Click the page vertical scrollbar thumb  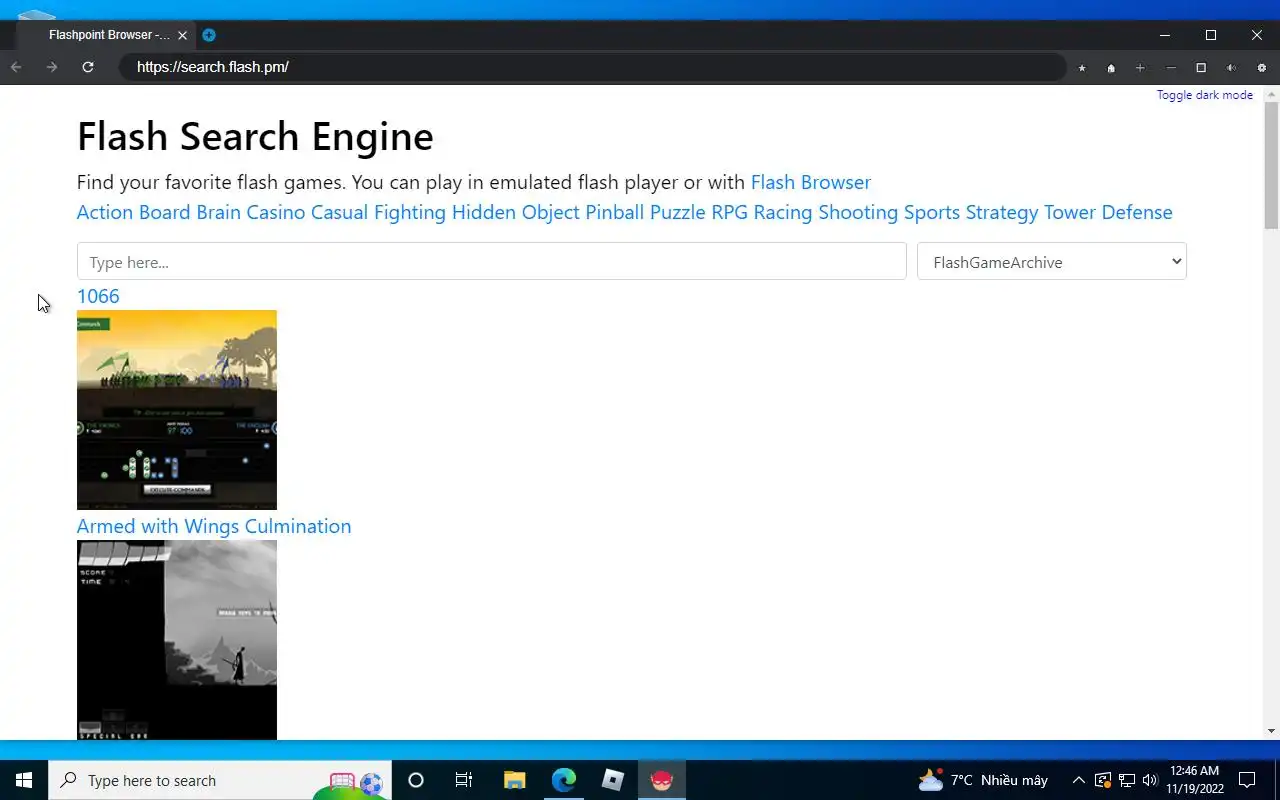pyautogui.click(x=1271, y=165)
